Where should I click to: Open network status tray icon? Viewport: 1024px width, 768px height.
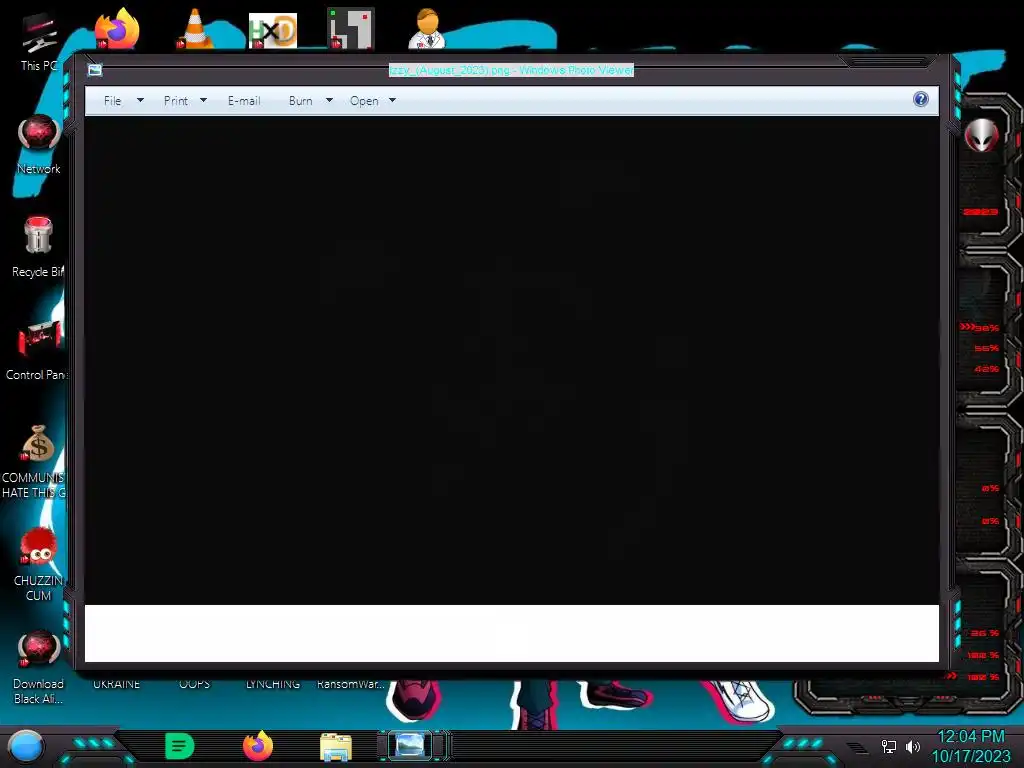(x=889, y=746)
